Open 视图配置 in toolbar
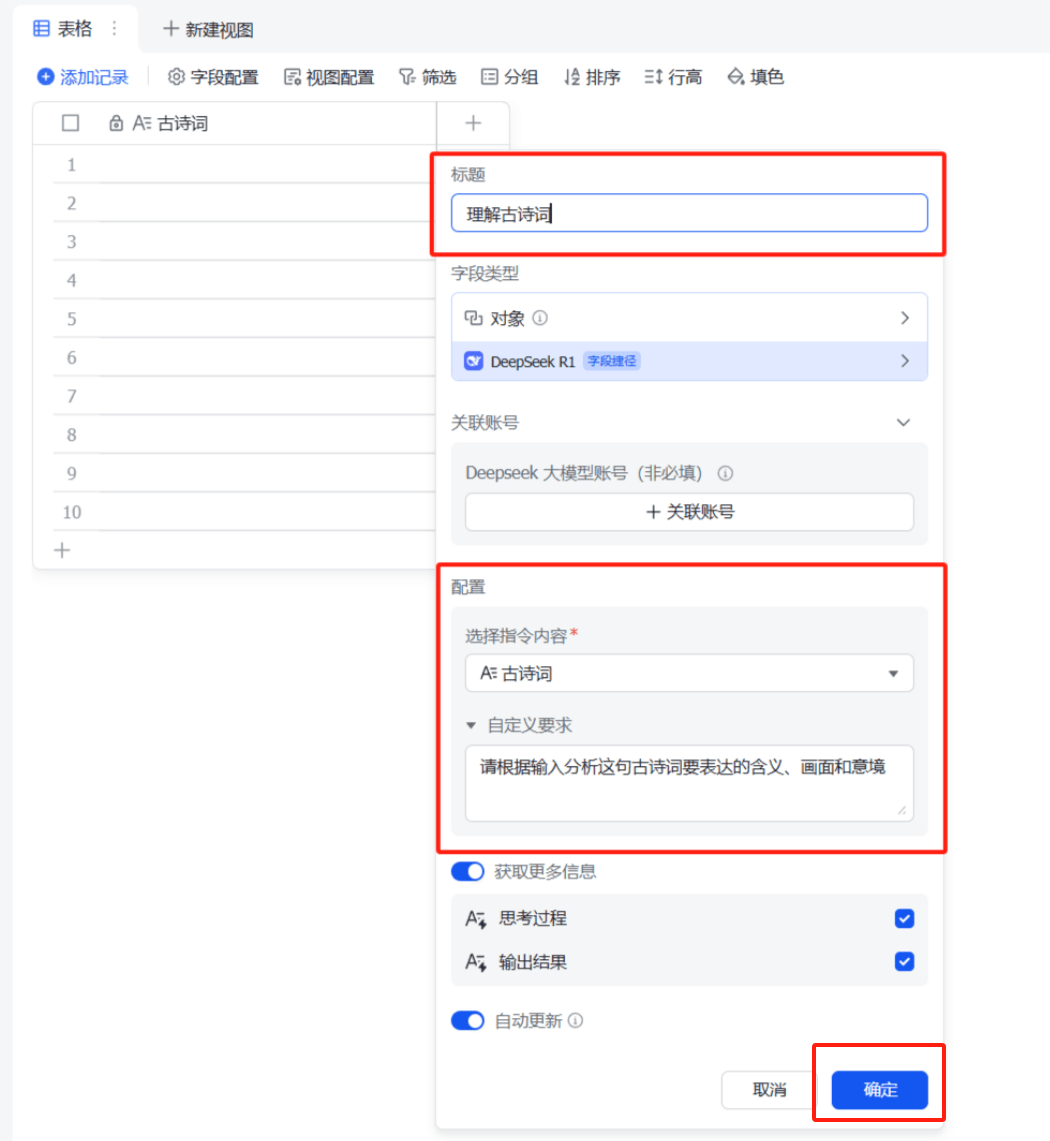This screenshot has height=1141, width=1050. pos(329,77)
